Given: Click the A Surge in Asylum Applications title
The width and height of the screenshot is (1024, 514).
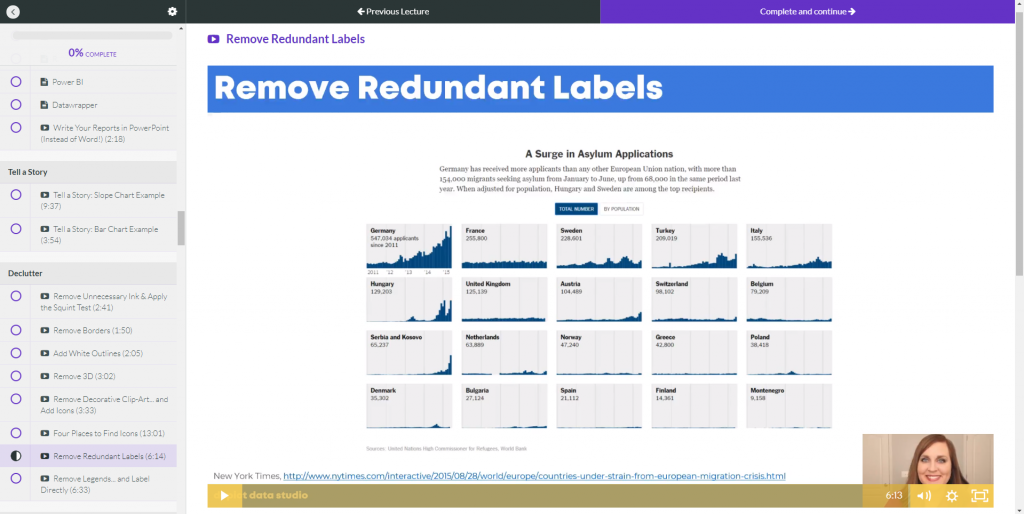Looking at the screenshot, I should pos(599,154).
